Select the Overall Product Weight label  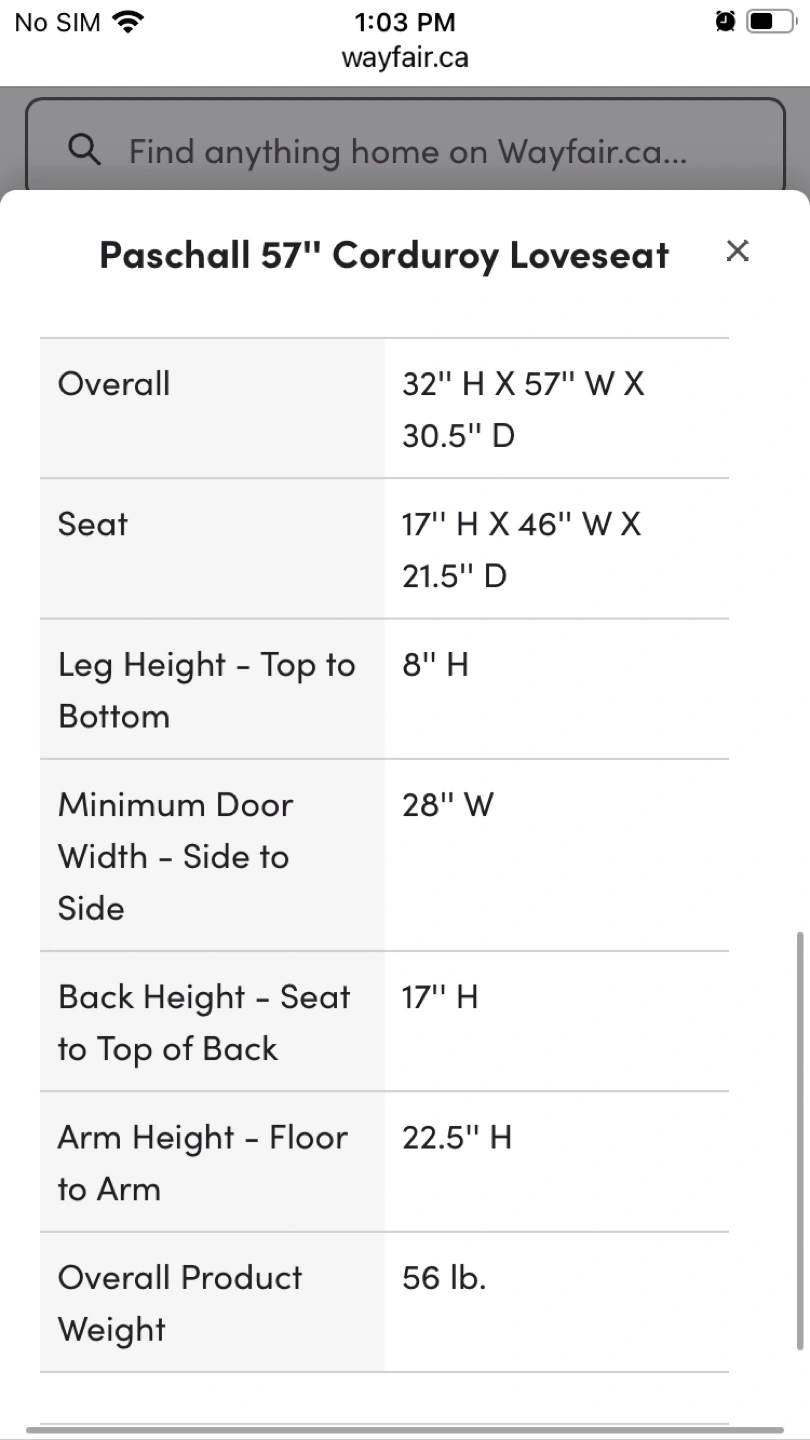coord(180,1303)
